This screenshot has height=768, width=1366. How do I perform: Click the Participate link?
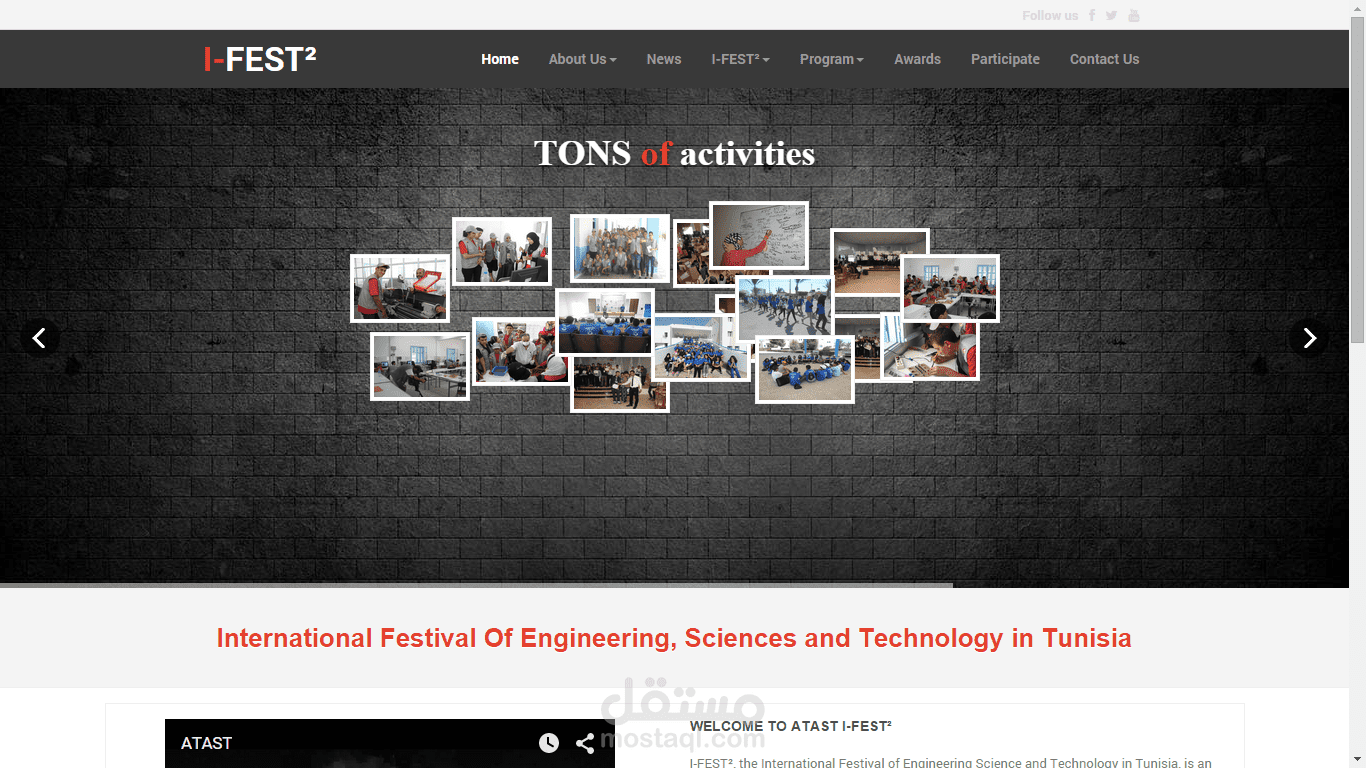coord(1005,59)
